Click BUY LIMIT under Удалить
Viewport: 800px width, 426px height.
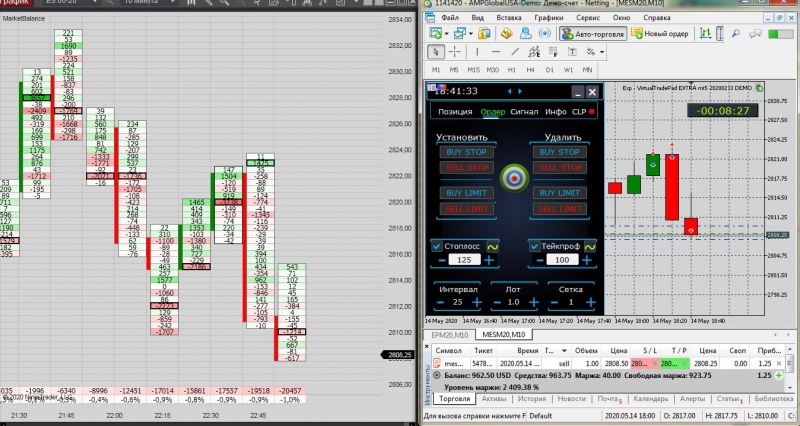(559, 193)
